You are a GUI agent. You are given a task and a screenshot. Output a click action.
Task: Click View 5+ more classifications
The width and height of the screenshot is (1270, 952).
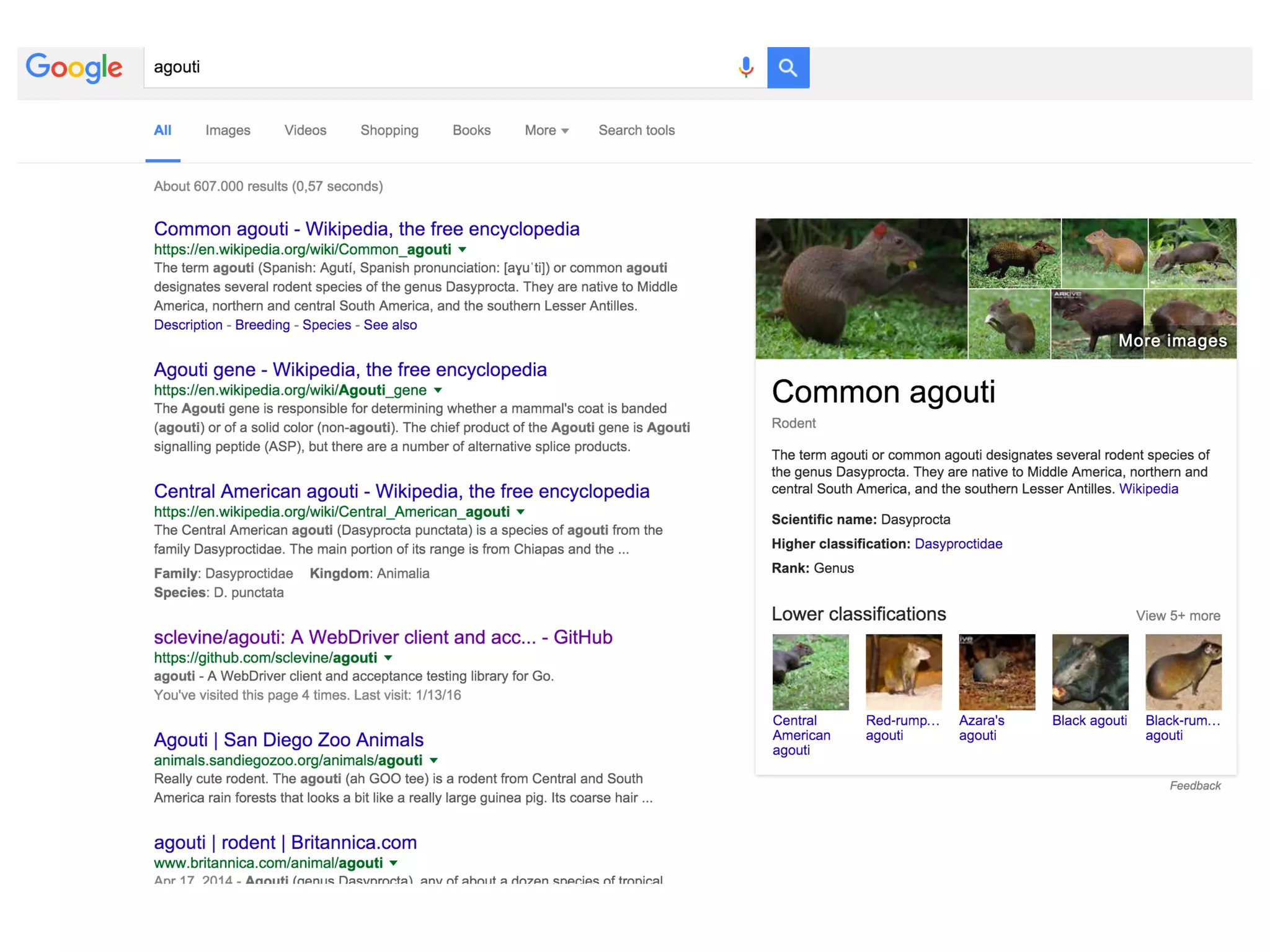(1178, 615)
